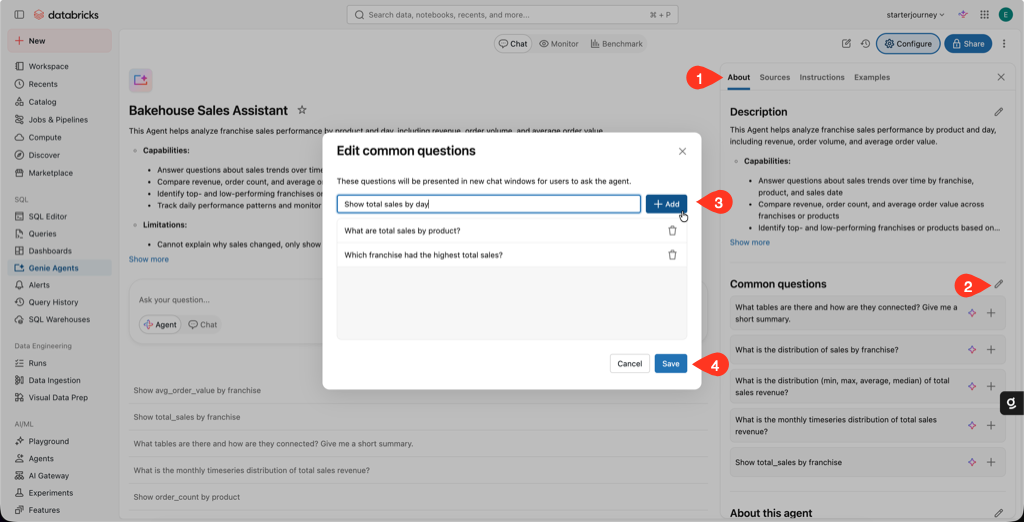Screen dimensions: 1024x522
Task: Click the global search bar
Action: tap(514, 14)
